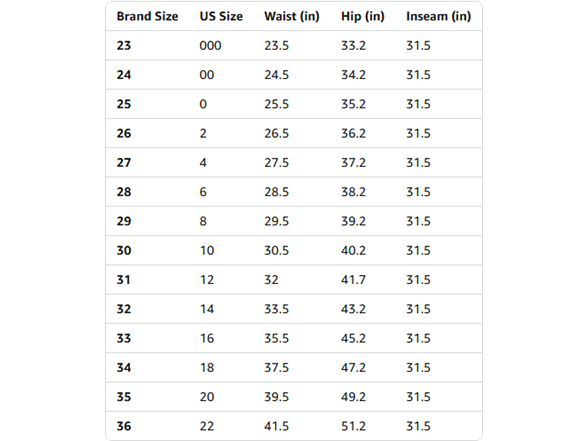Screen dimensions: 588x441
Task: Click the Hip (in) column header
Action: (x=363, y=16)
